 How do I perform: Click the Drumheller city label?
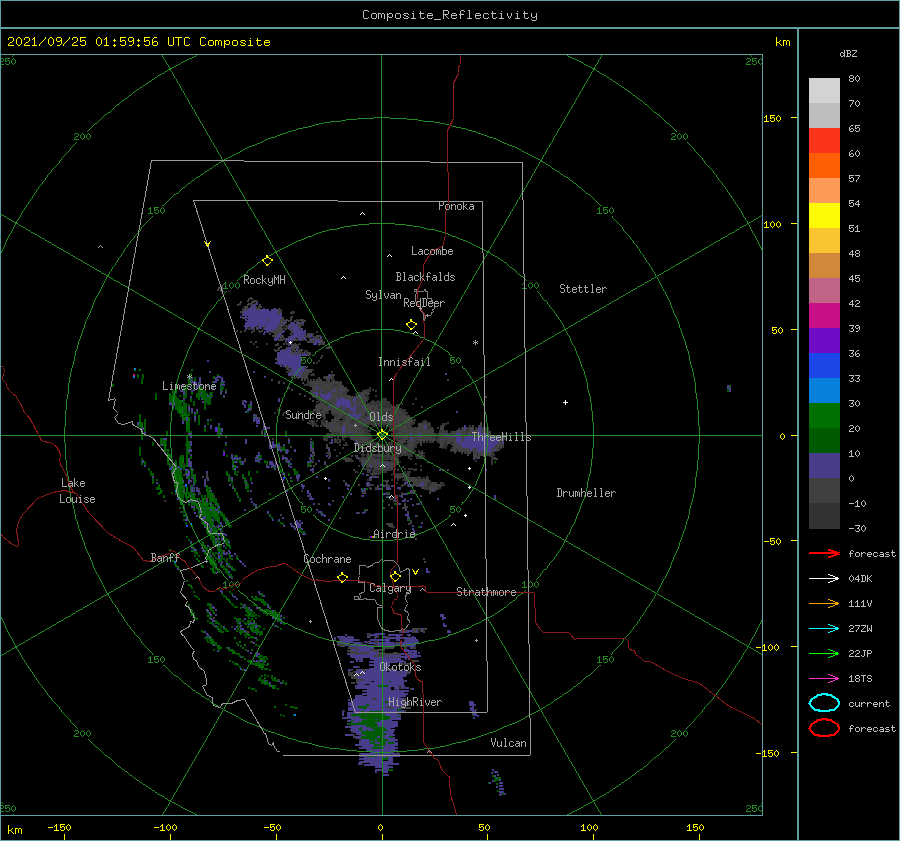click(x=586, y=493)
